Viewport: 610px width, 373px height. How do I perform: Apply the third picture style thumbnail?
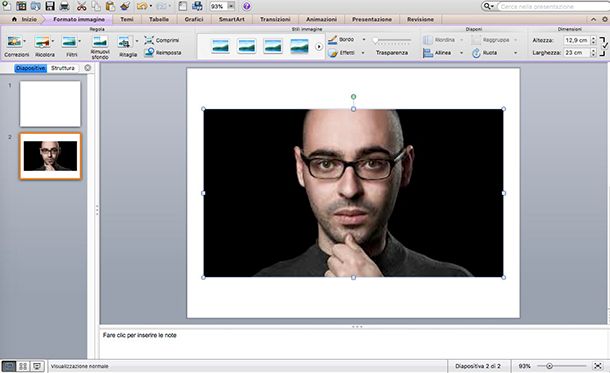(273, 46)
